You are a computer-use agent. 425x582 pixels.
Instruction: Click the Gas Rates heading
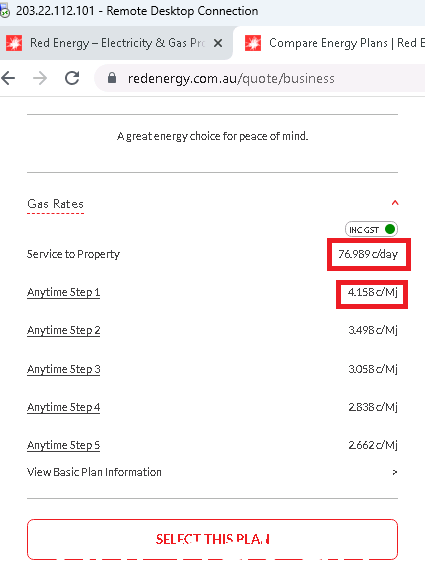point(55,204)
